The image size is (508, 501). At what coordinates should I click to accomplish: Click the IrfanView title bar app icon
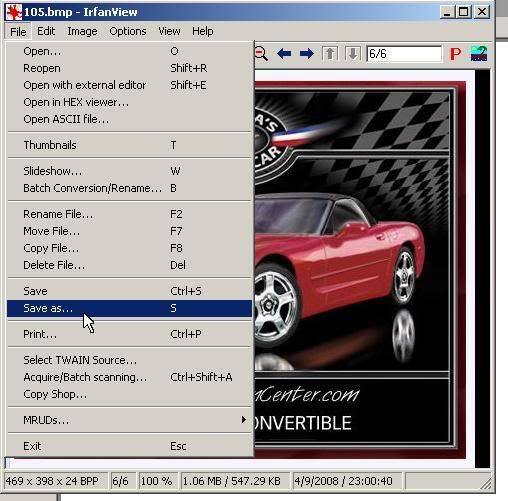pyautogui.click(x=14, y=12)
